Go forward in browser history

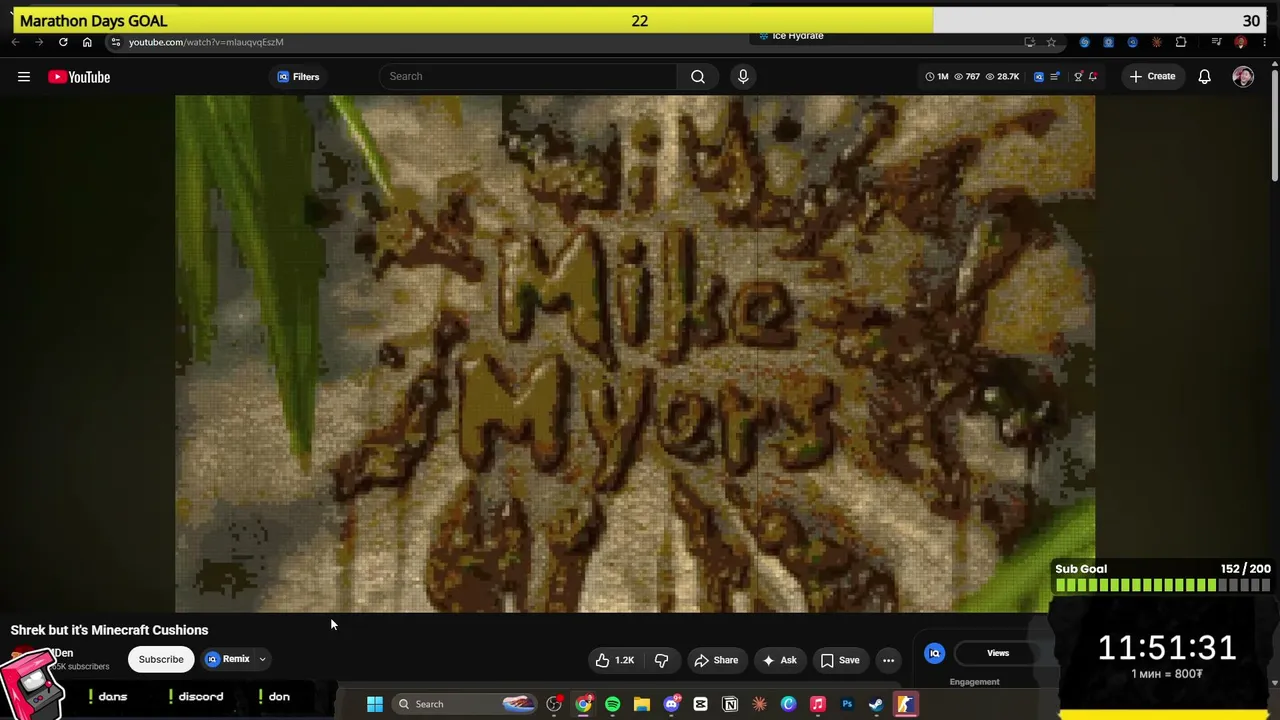tap(39, 42)
